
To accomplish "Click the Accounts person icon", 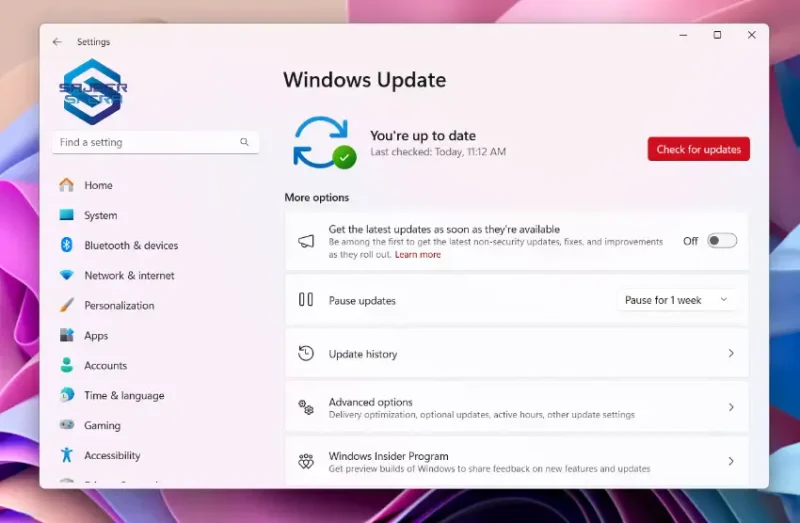I will [x=66, y=365].
